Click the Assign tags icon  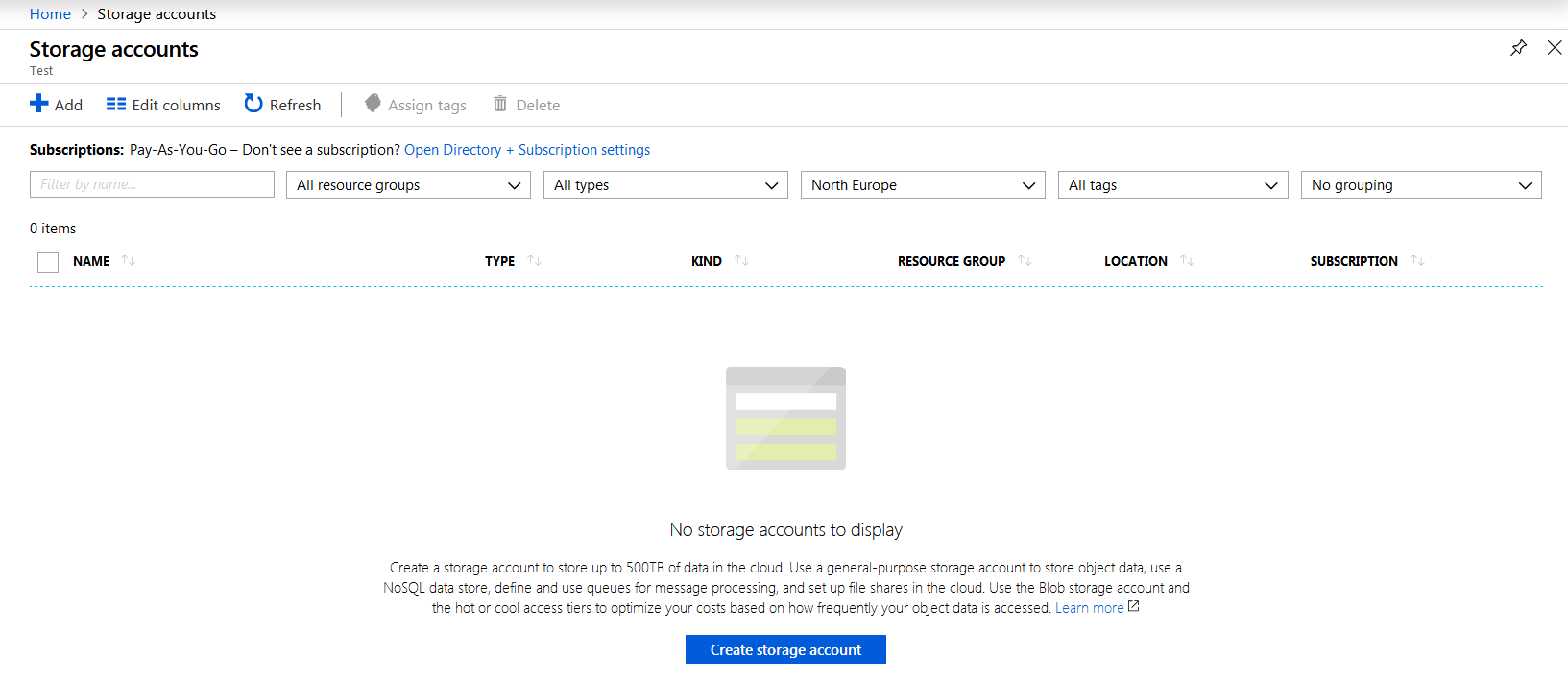(373, 104)
